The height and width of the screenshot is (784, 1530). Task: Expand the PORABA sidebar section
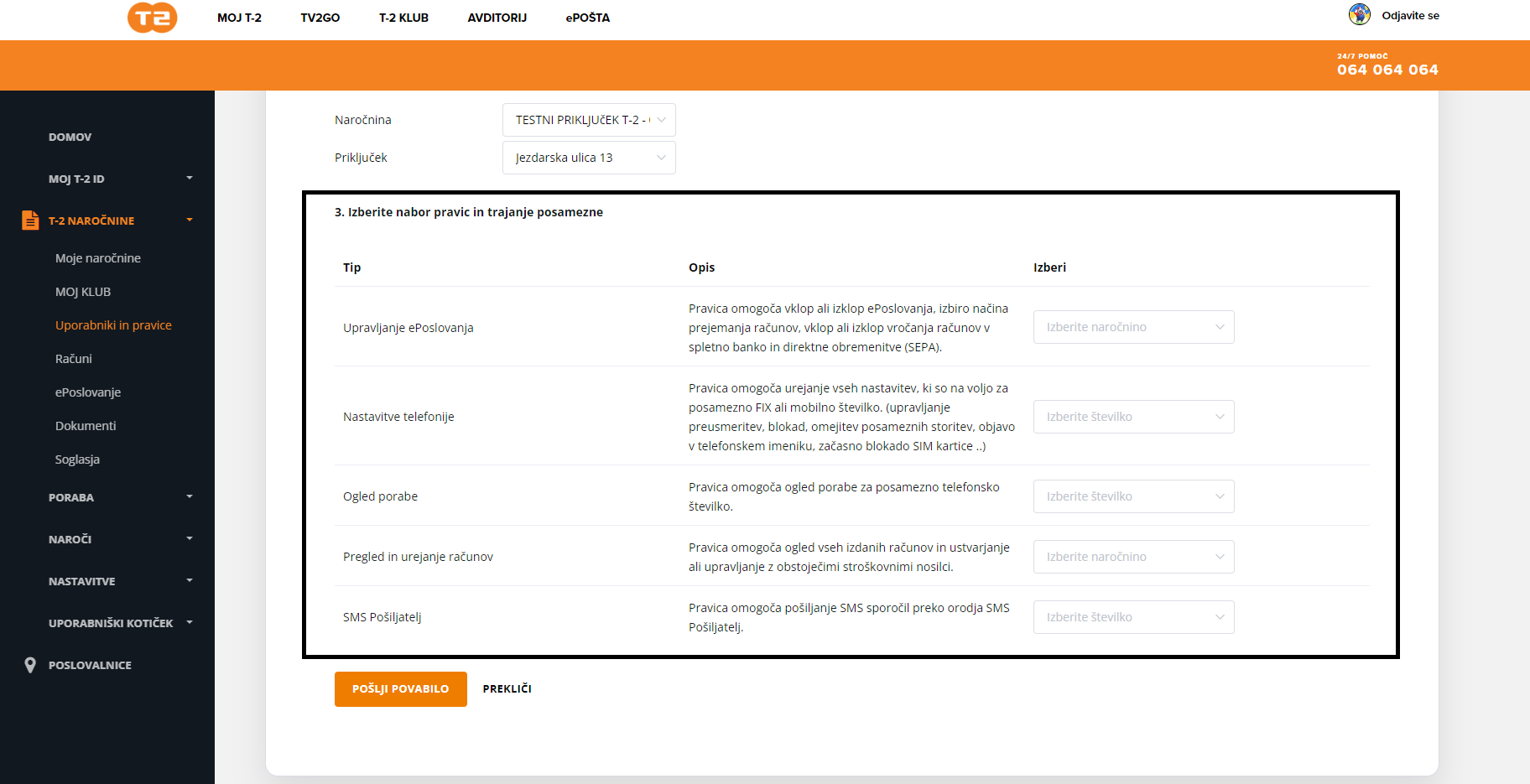[x=190, y=496]
